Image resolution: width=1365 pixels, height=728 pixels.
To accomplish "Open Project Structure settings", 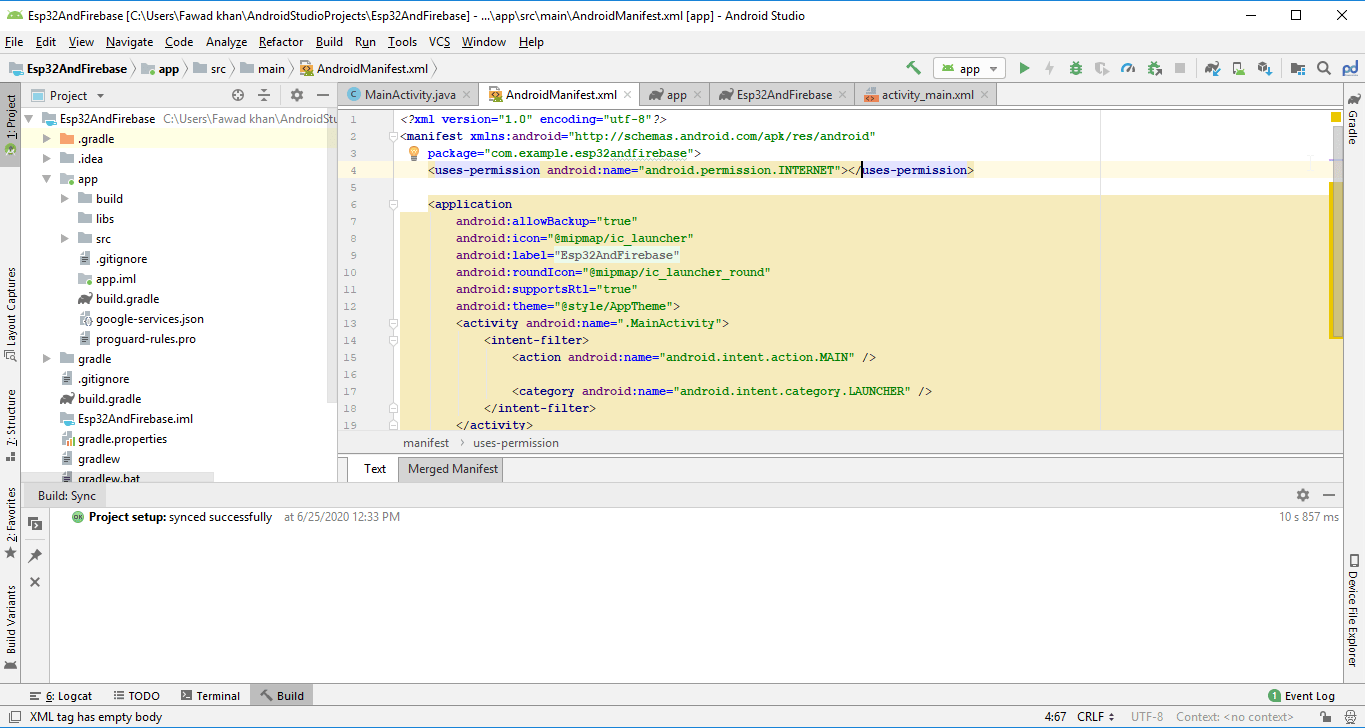I will pyautogui.click(x=1297, y=68).
